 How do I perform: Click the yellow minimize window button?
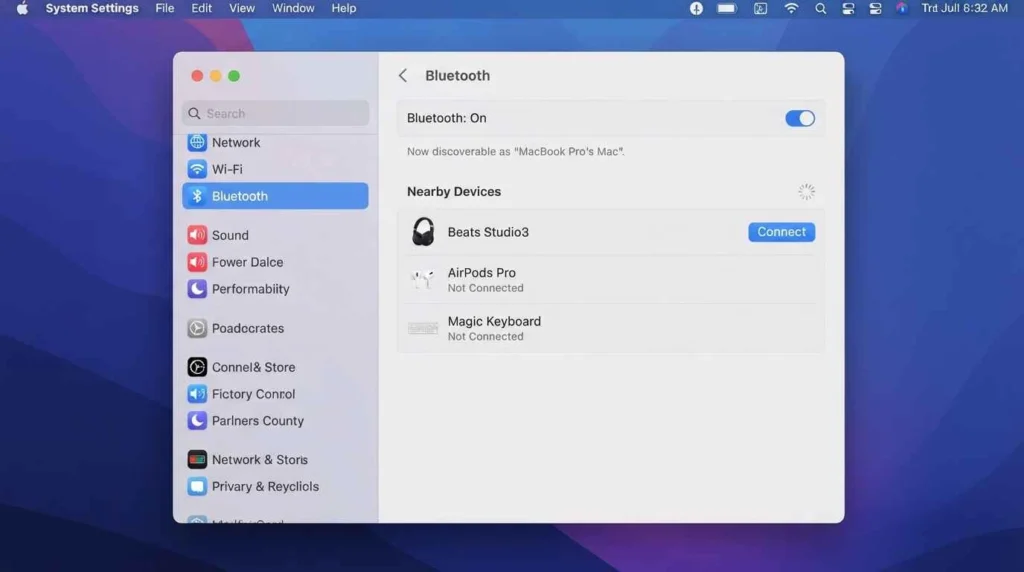(216, 76)
